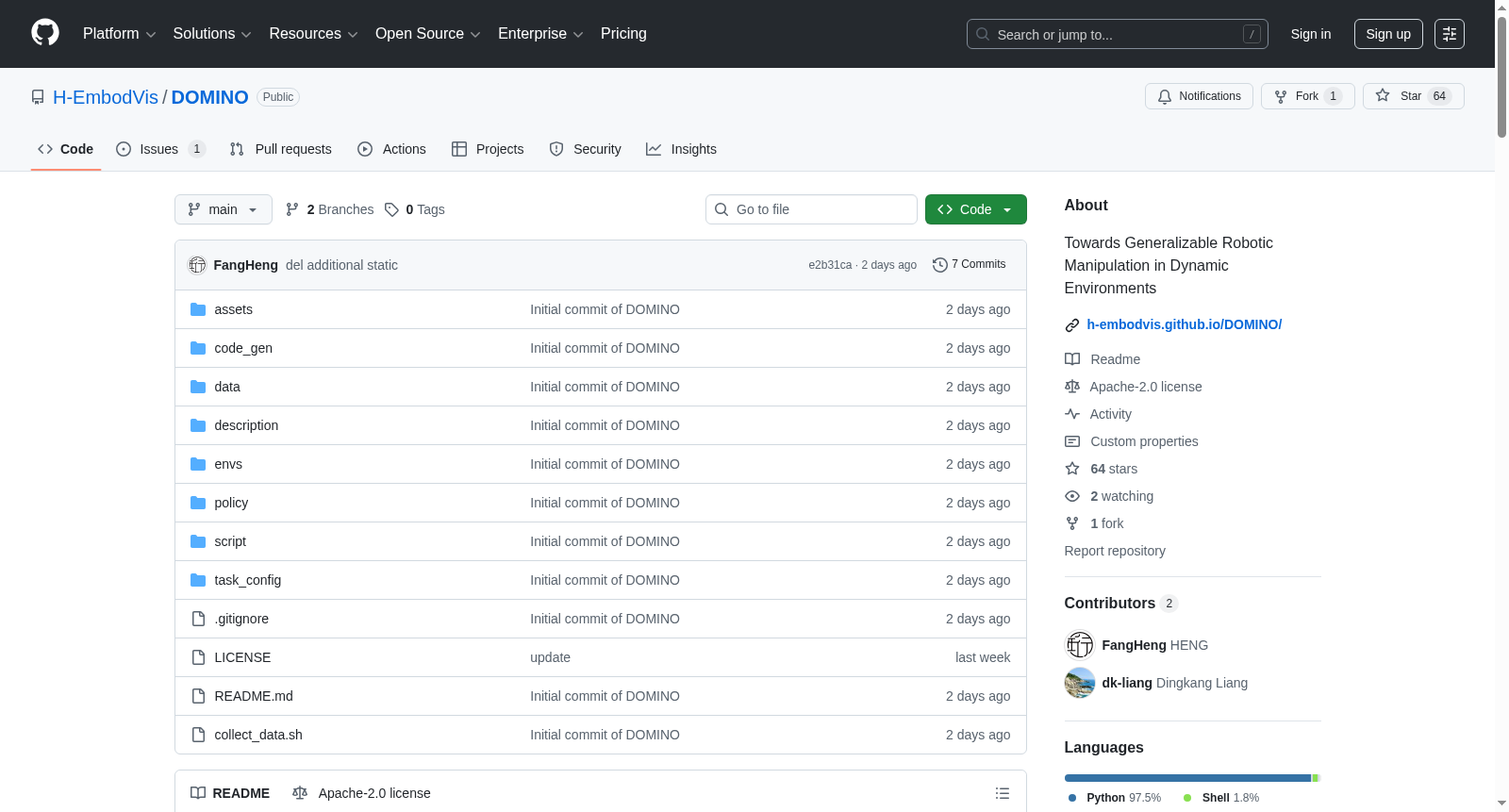This screenshot has height=812, width=1509.
Task: Click the LICENSE file icon
Action: pyautogui.click(x=198, y=657)
